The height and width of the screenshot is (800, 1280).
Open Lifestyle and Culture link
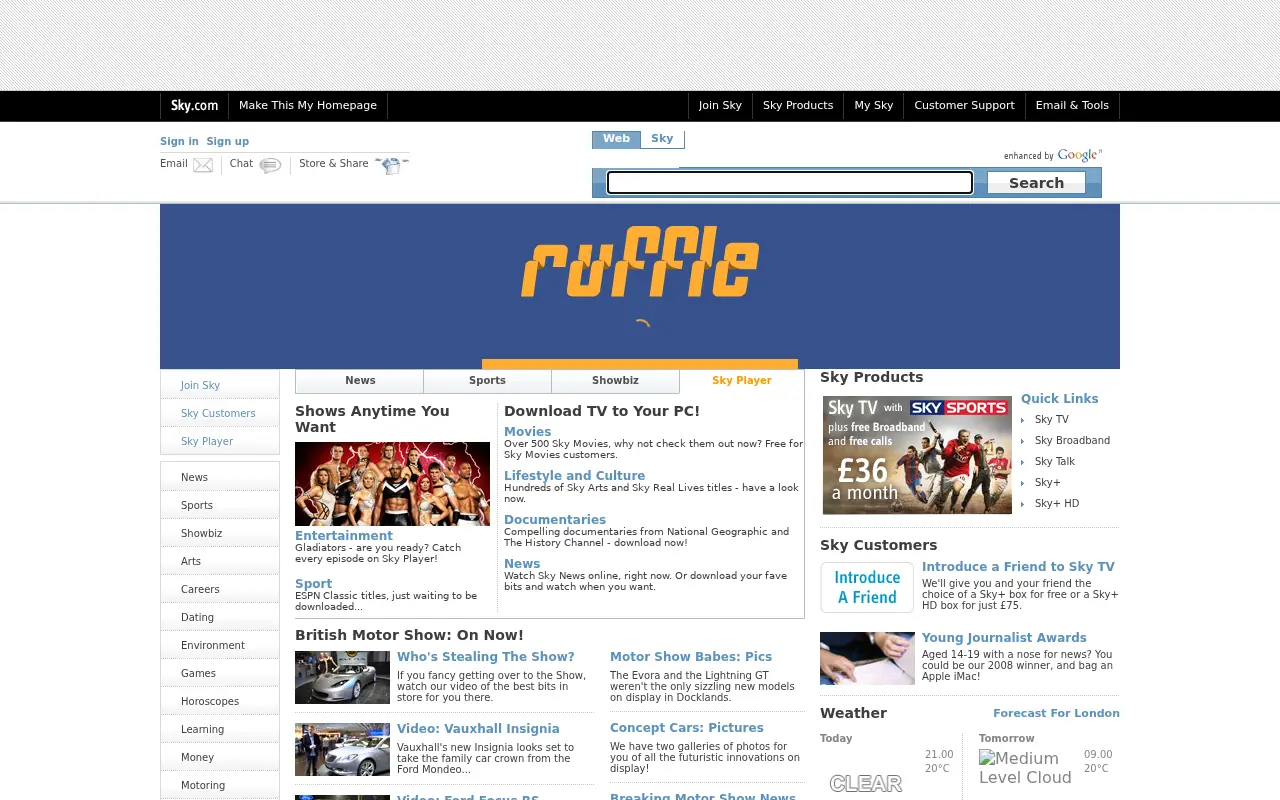(575, 476)
